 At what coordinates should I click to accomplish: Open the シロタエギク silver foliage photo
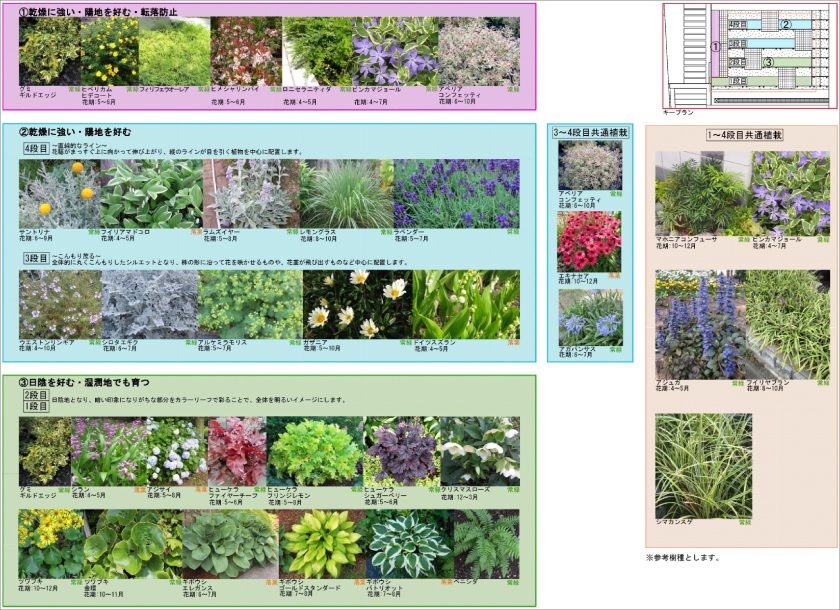point(149,304)
